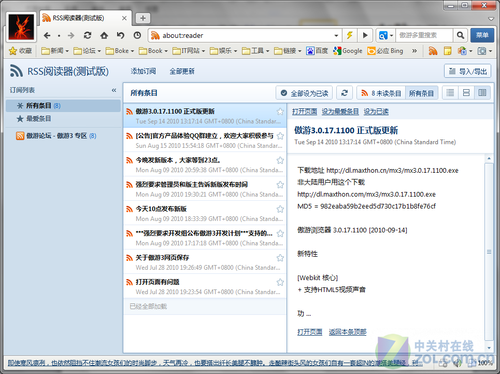Click the mark all as read button
The image size is (500, 374).
pos(305,93)
